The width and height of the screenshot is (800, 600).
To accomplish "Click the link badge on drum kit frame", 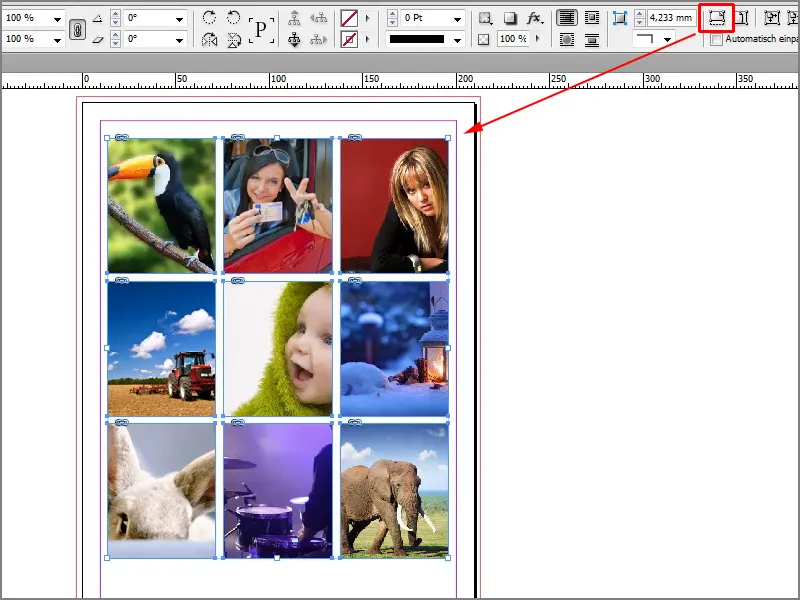I will point(238,422).
